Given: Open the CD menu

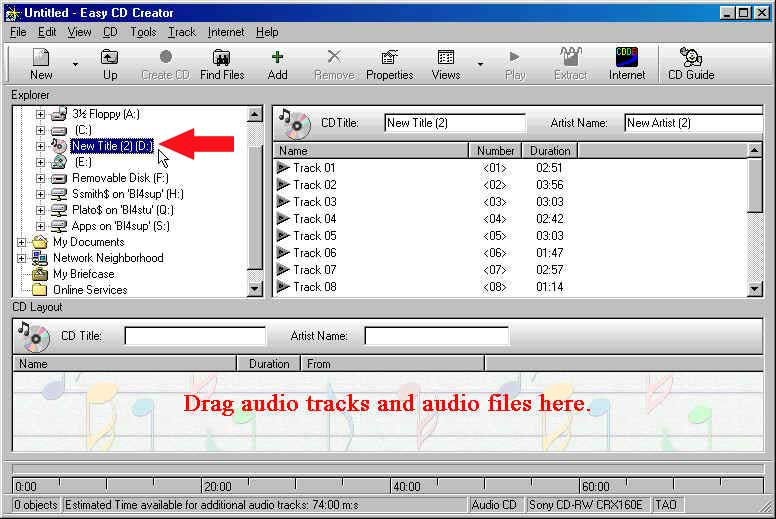Looking at the screenshot, I should (x=110, y=32).
